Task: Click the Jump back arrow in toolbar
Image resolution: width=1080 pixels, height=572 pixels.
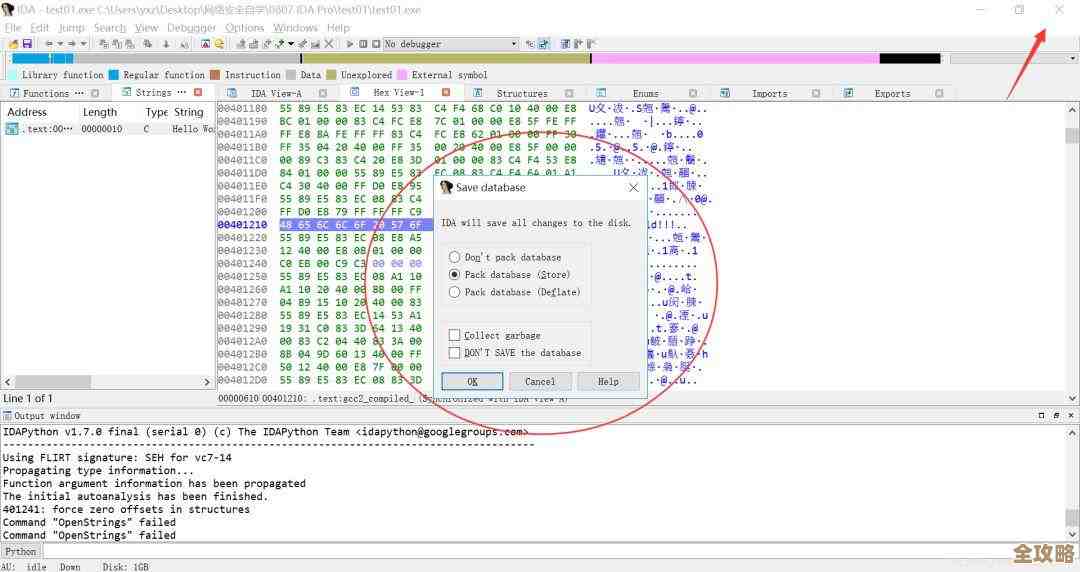Action: pyautogui.click(x=49, y=44)
